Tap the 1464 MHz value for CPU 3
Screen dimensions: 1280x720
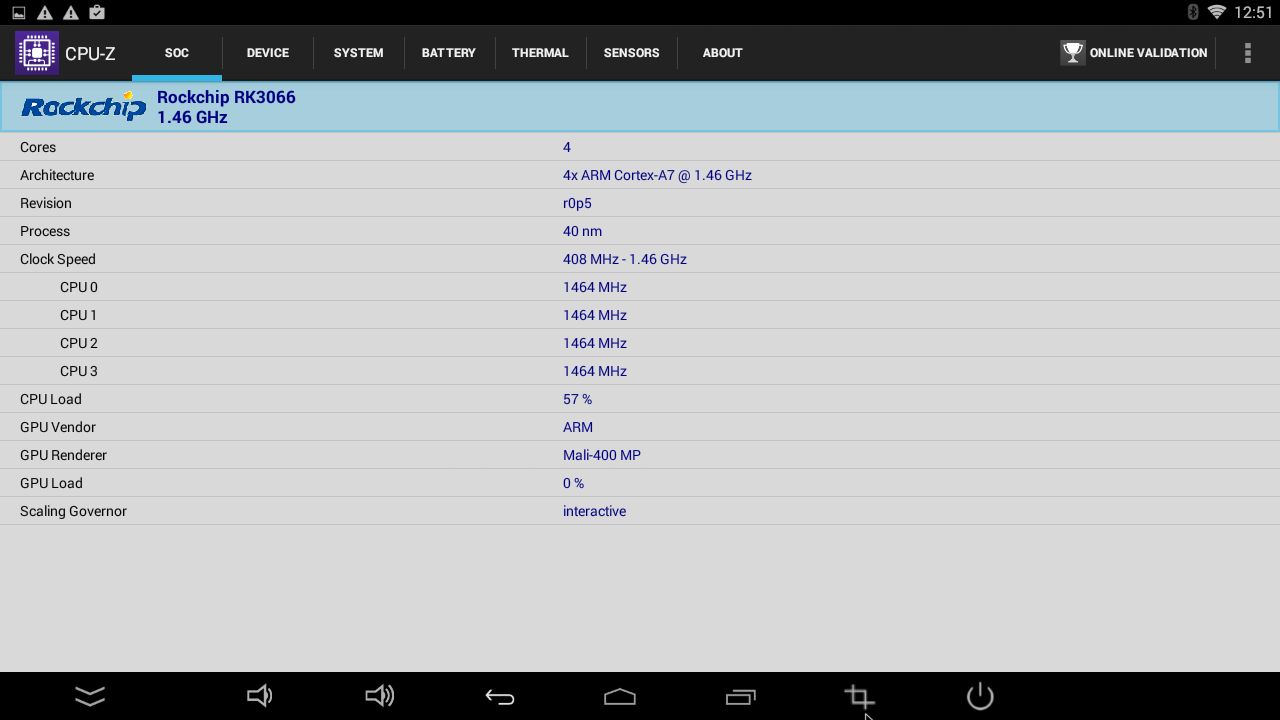[595, 371]
